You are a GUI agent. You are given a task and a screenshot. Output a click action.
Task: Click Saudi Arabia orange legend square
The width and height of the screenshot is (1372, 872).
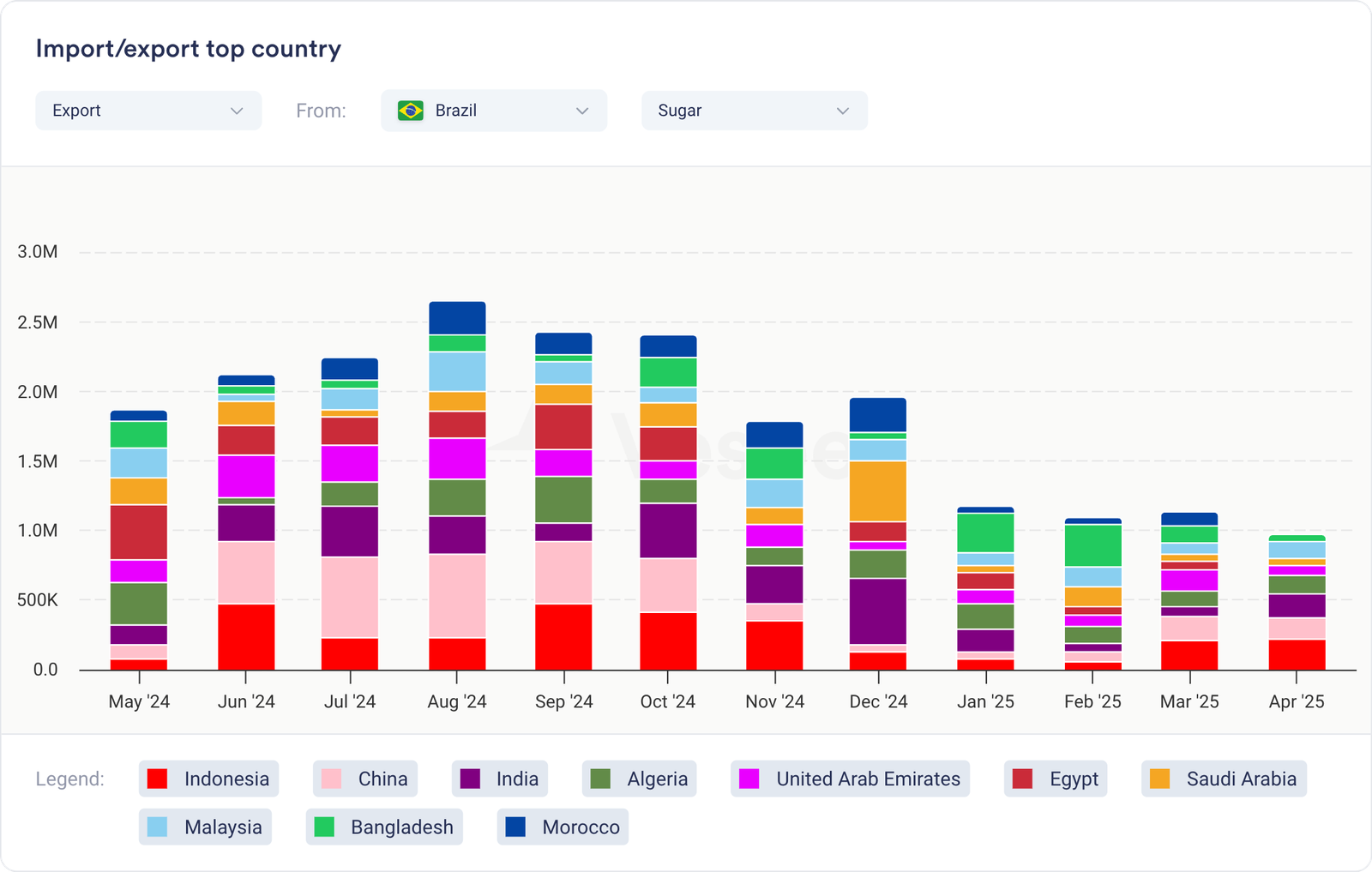click(x=1159, y=779)
